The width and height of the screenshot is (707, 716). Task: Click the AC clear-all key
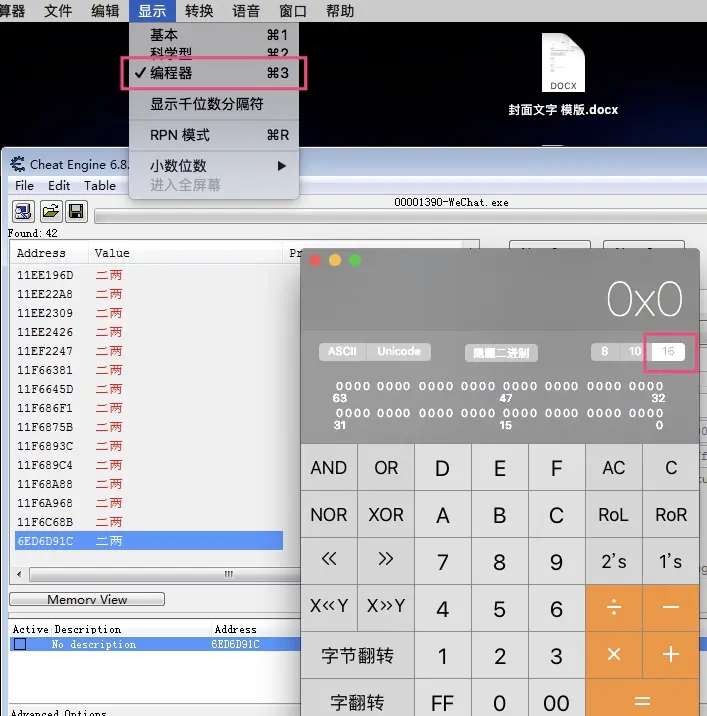click(x=614, y=468)
